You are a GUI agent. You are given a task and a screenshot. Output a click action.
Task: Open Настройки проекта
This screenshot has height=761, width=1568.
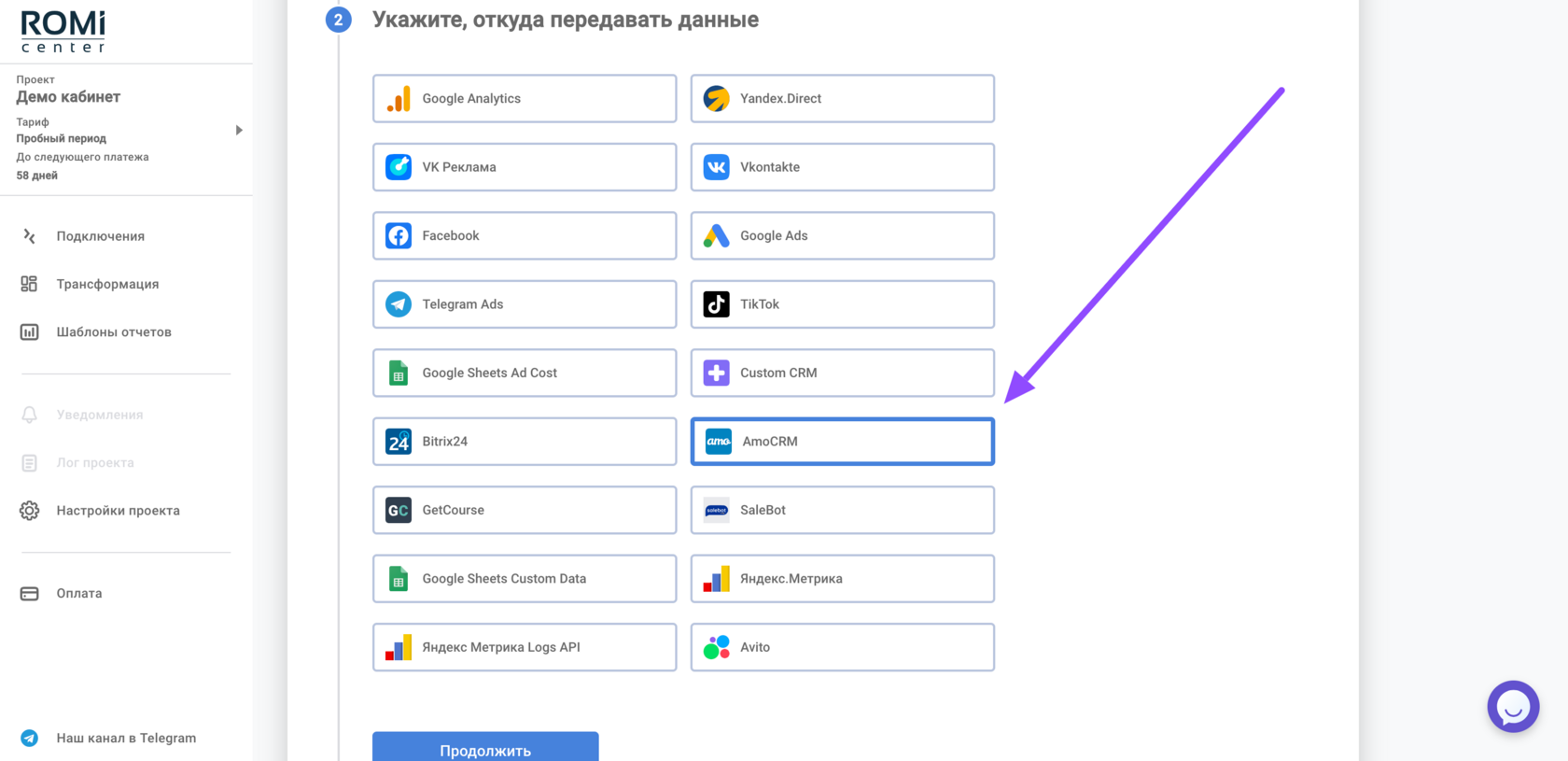[118, 511]
